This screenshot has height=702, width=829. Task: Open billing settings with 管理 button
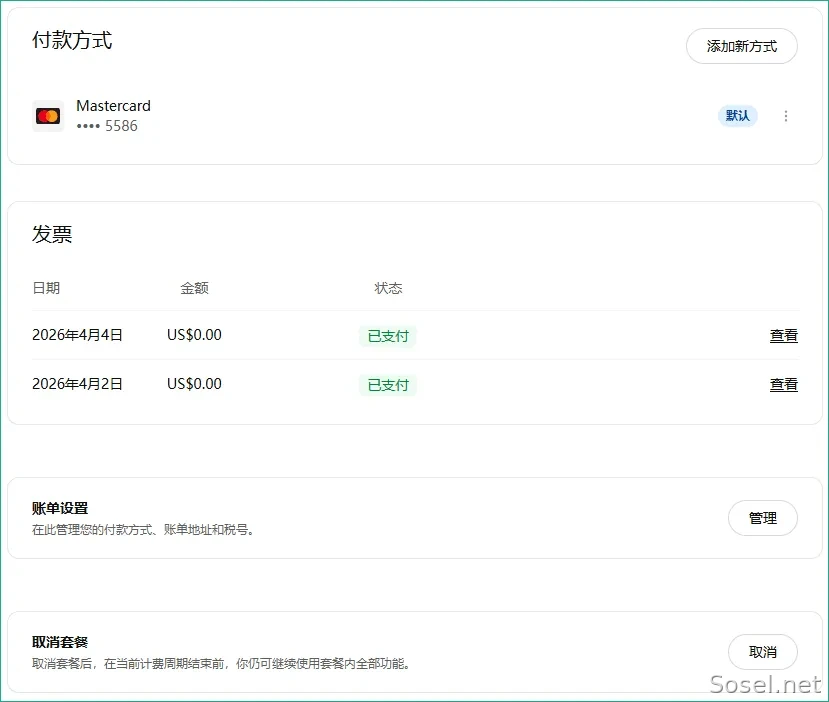762,518
